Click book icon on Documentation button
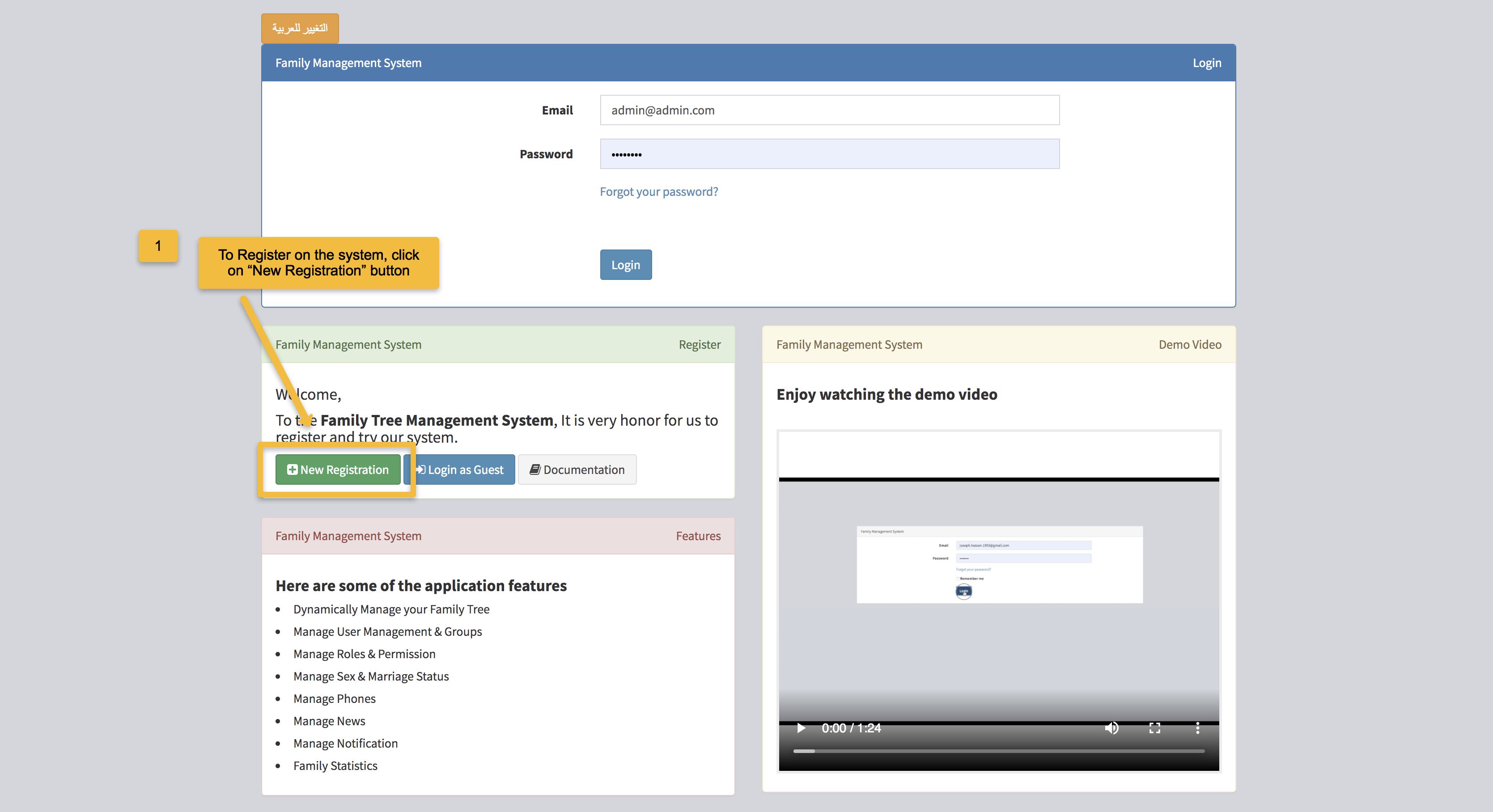 (x=535, y=469)
